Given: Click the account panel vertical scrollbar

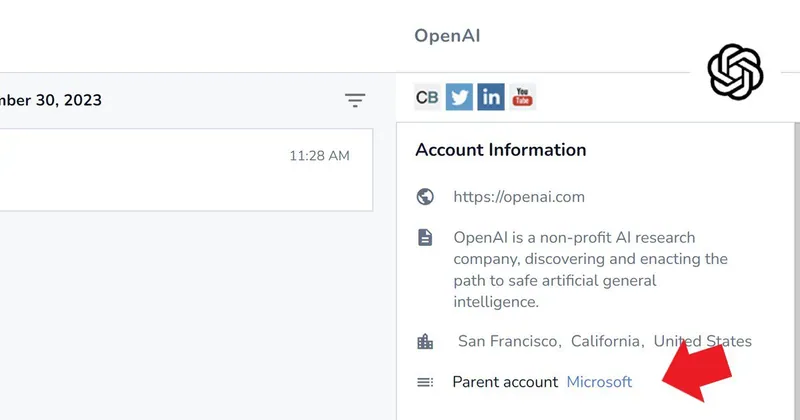Looking at the screenshot, I should click(797, 271).
